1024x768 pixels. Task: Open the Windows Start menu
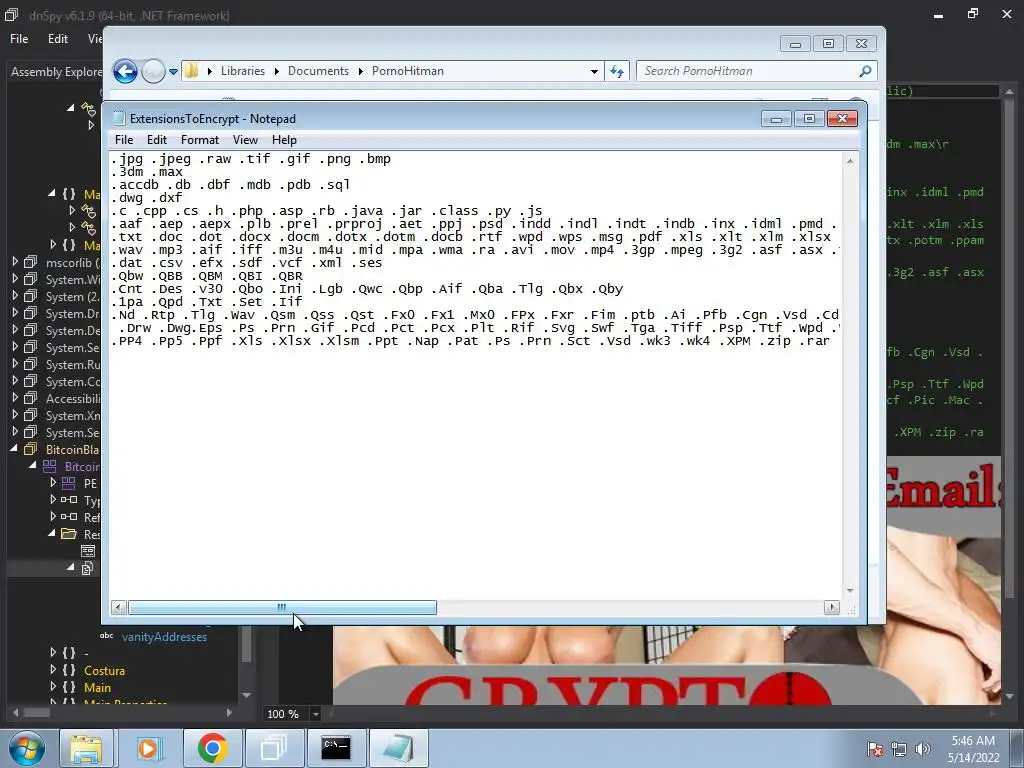coord(26,748)
